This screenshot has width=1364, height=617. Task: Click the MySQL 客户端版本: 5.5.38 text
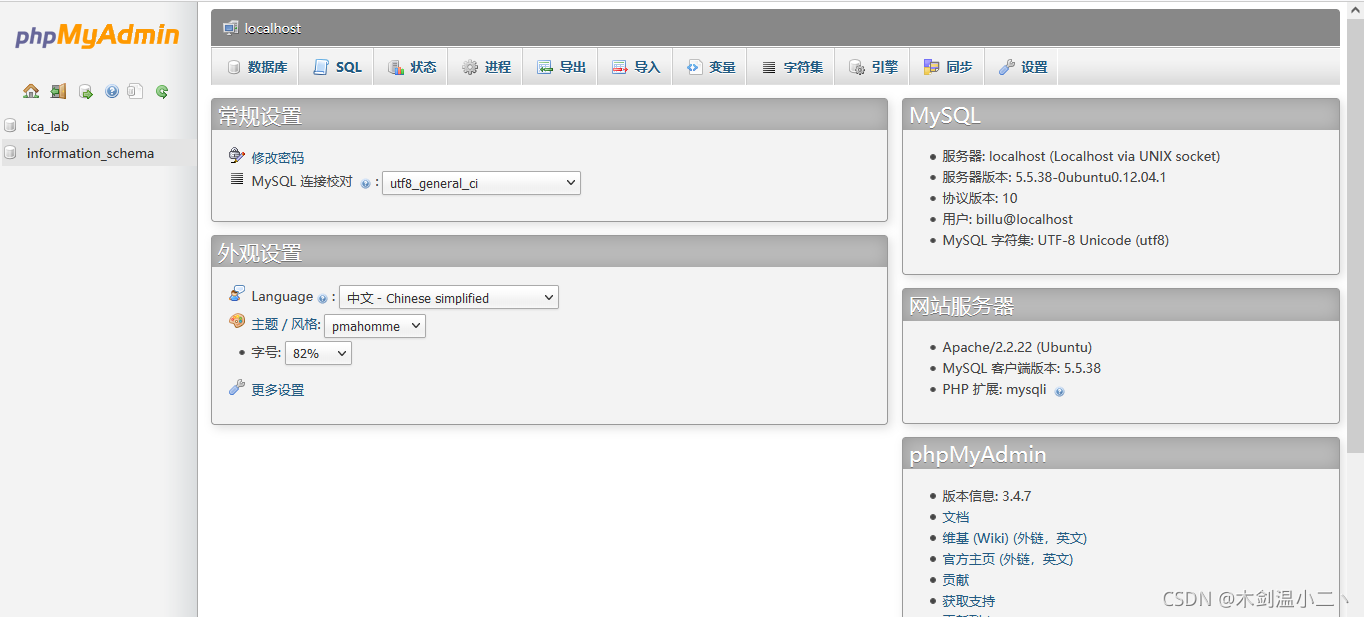1021,368
